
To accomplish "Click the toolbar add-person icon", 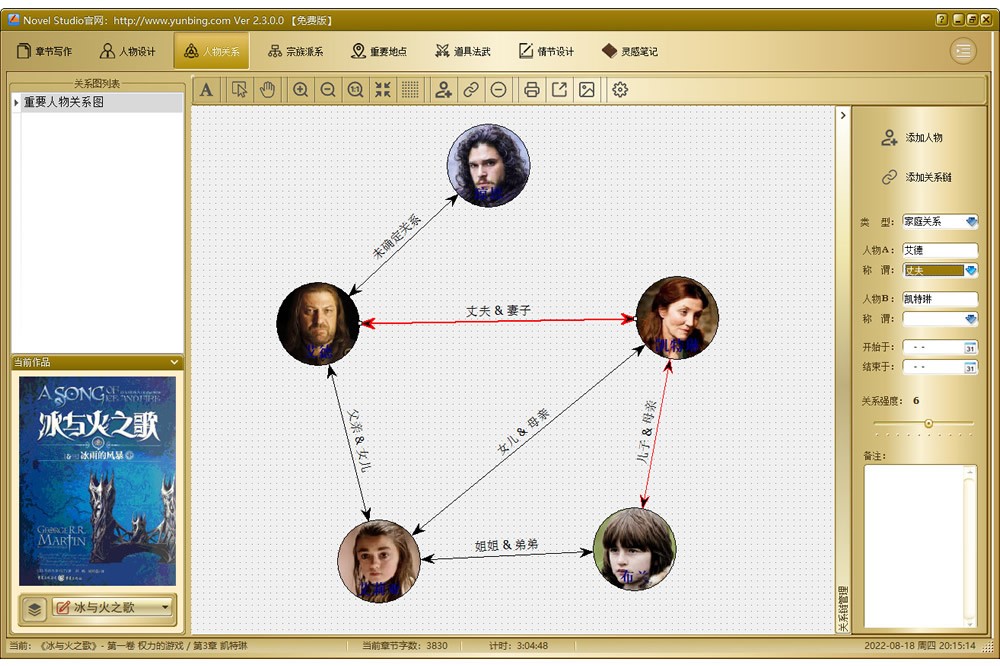I will click(443, 90).
